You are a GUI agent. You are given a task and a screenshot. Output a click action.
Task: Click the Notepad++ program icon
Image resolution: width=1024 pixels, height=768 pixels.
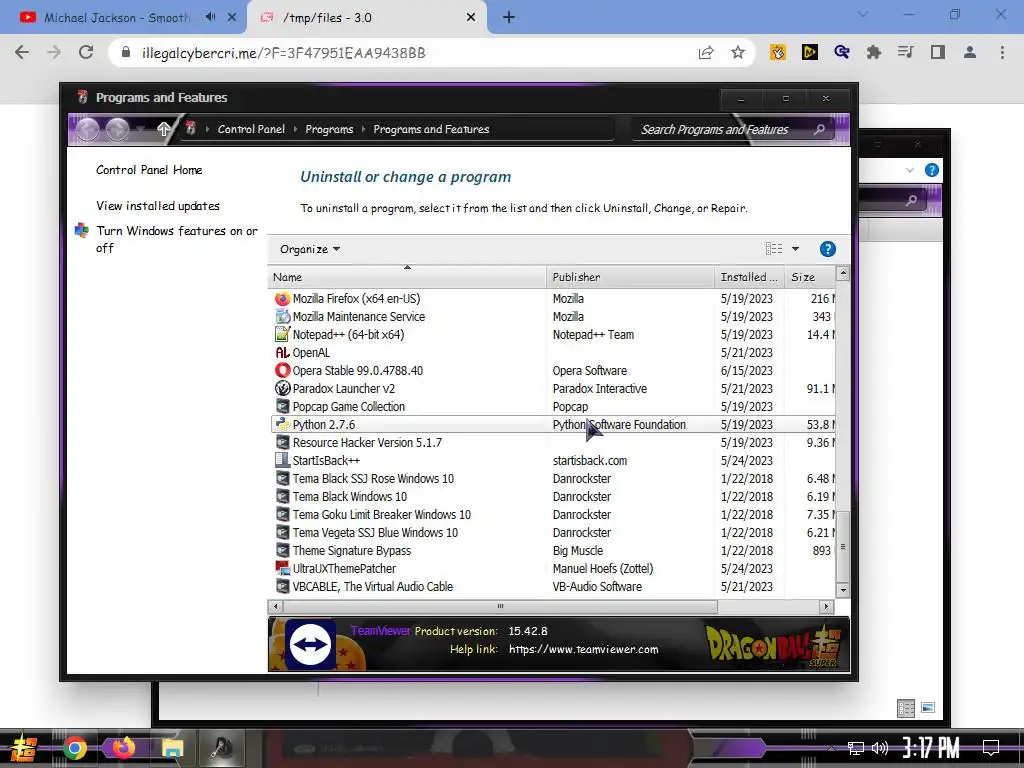[x=282, y=334]
